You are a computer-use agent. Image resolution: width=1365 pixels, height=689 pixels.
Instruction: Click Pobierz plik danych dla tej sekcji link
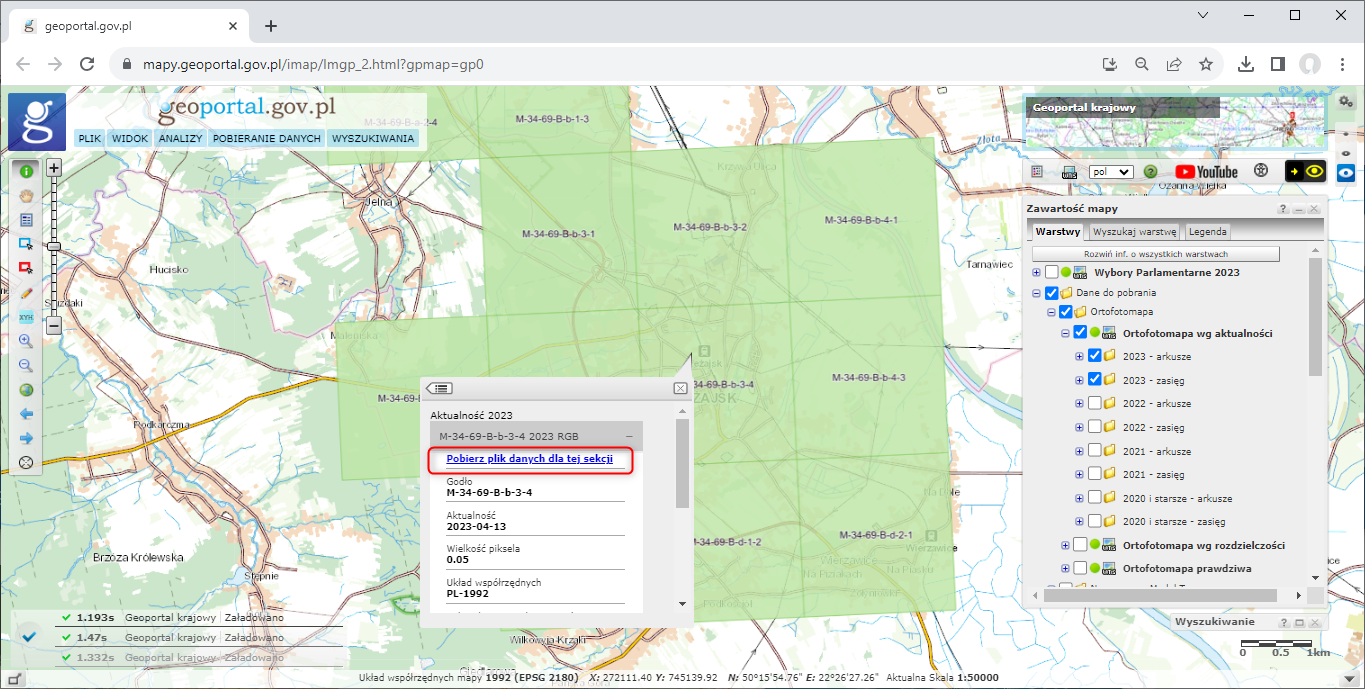point(529,459)
